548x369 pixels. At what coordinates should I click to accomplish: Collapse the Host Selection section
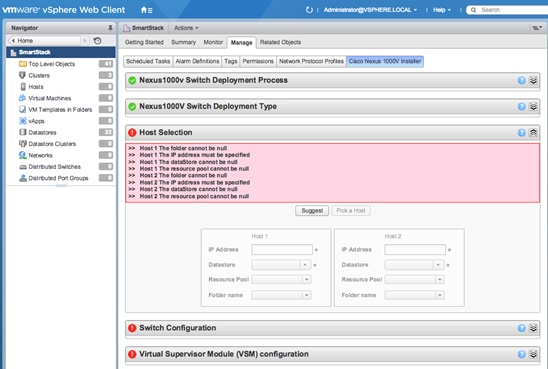click(533, 133)
